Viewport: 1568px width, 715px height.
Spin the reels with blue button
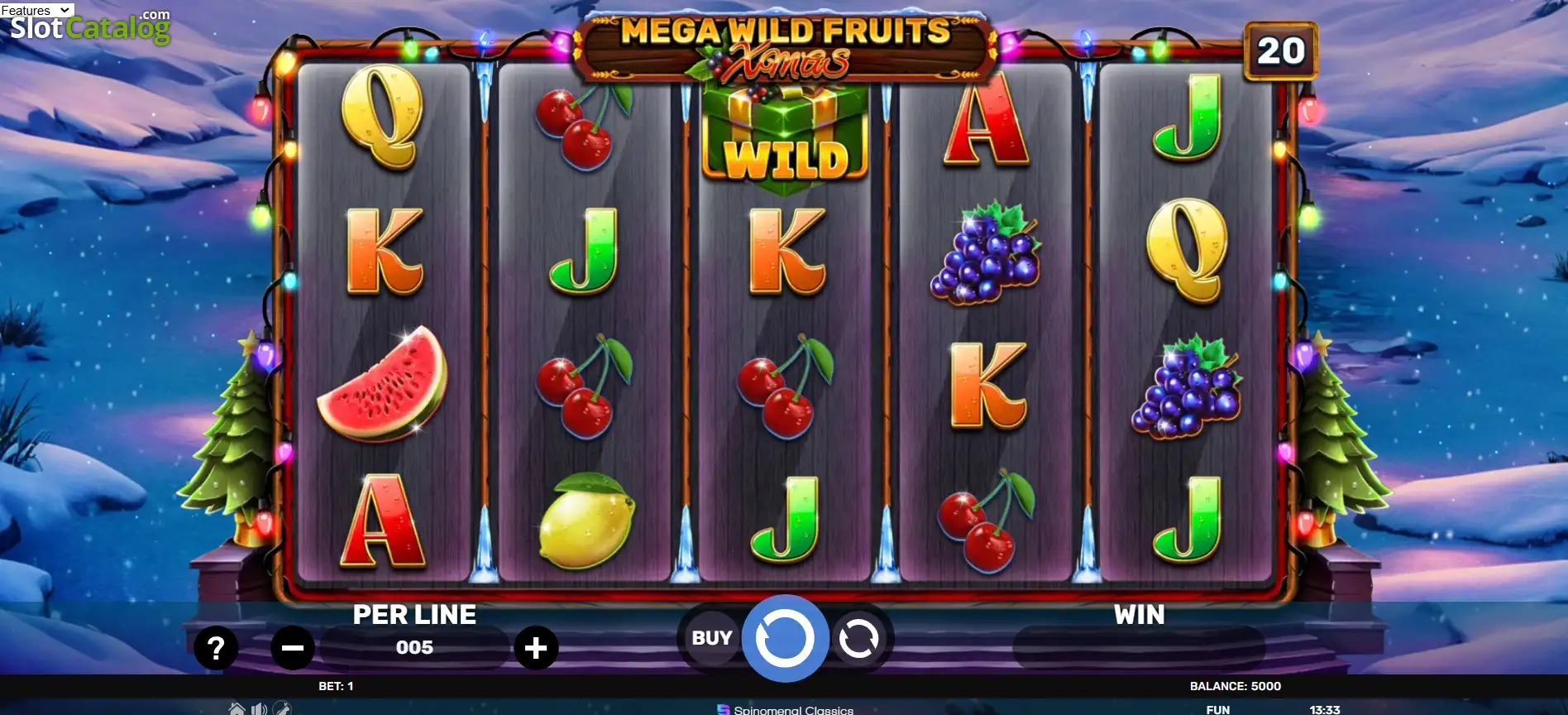[785, 638]
